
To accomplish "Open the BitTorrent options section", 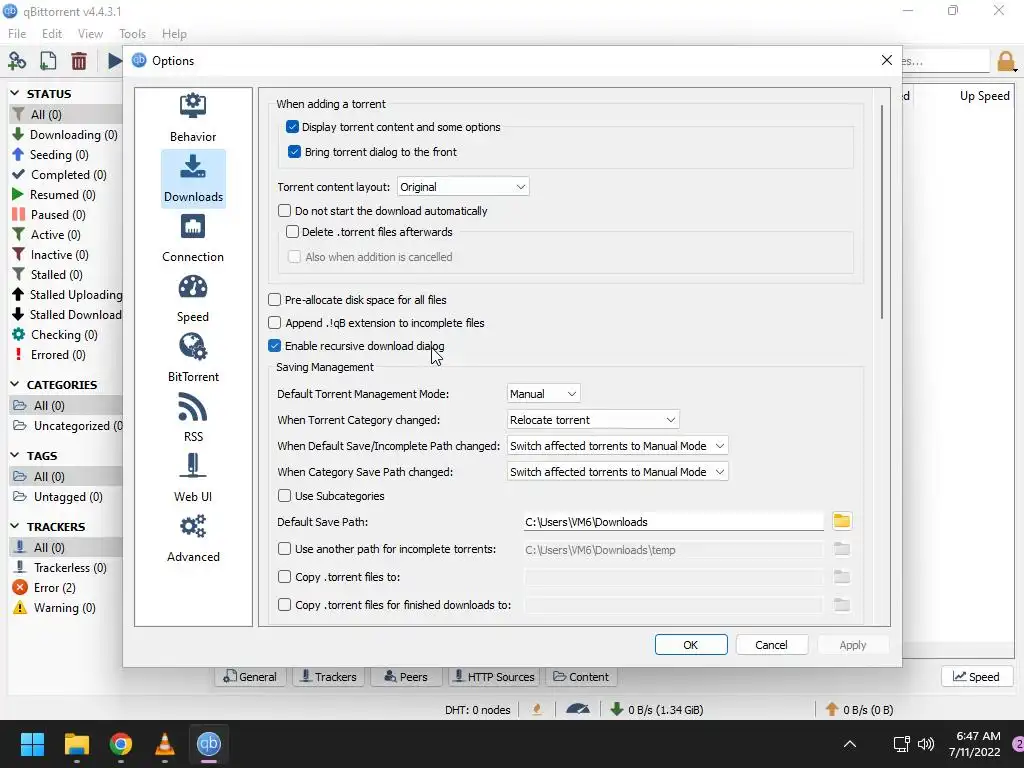I will [193, 359].
